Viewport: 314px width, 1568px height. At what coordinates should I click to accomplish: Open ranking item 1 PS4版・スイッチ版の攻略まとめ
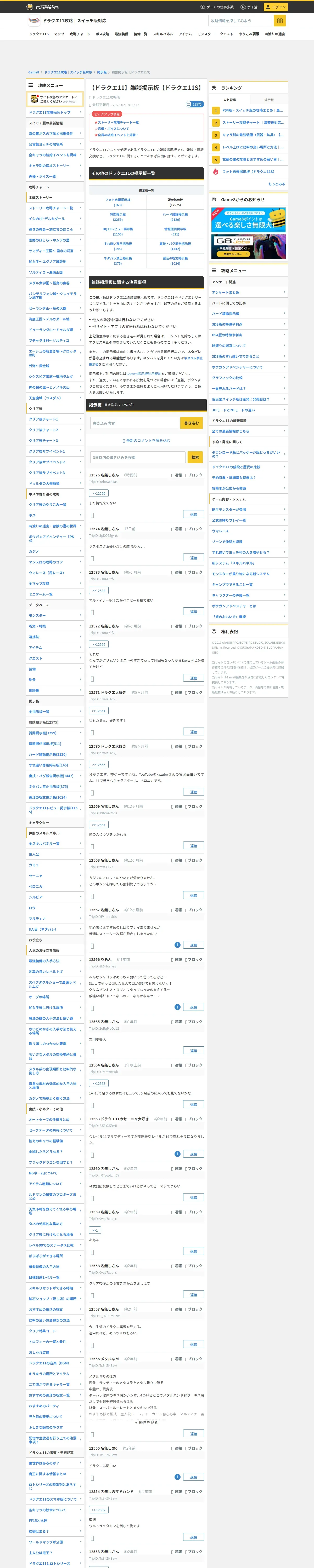[x=253, y=111]
